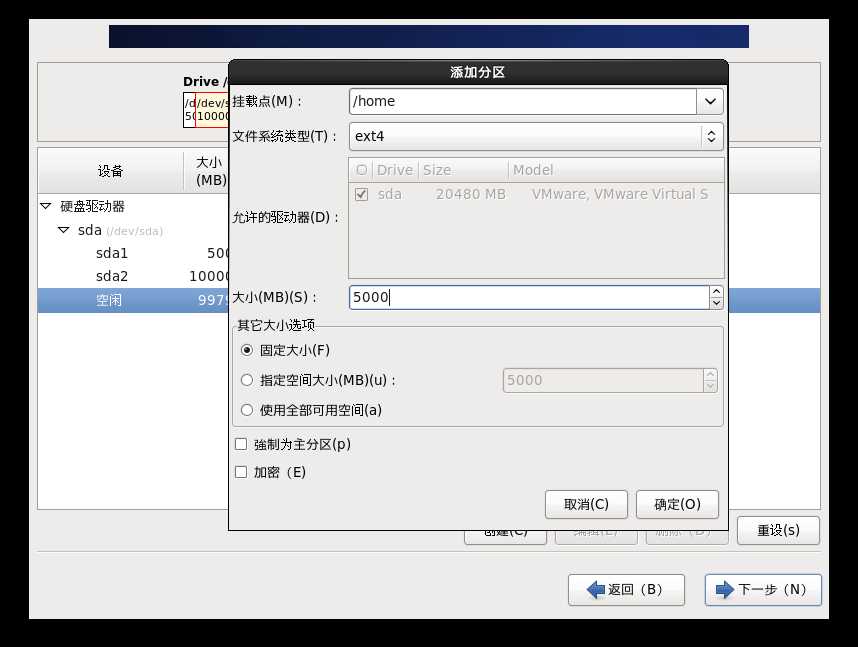Collapse the 硬盘驱动器 tree node
858x647 pixels.
pyautogui.click(x=46, y=206)
